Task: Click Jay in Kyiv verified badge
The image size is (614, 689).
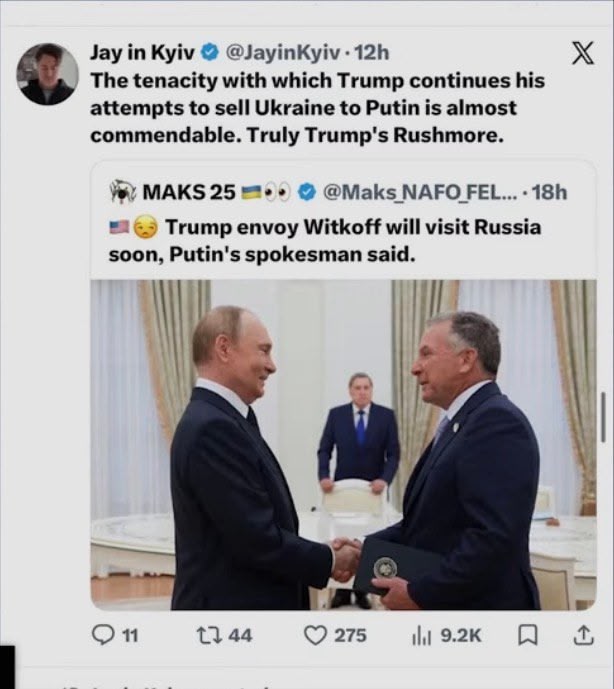Action: [210, 52]
